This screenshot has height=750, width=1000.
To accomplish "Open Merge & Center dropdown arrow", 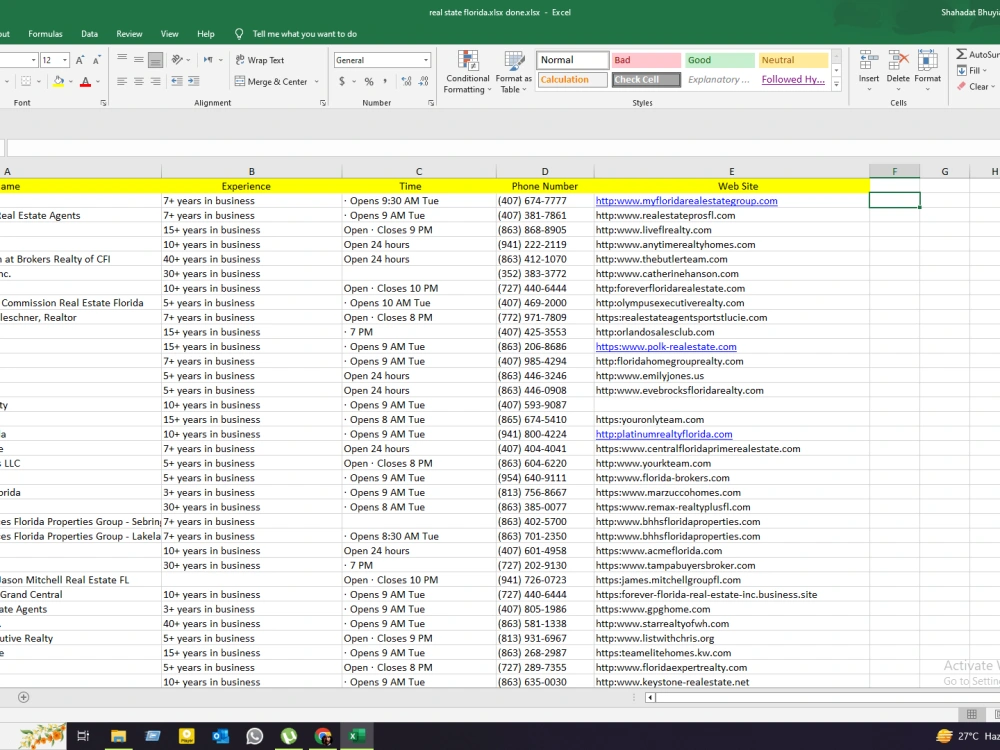I will [317, 82].
